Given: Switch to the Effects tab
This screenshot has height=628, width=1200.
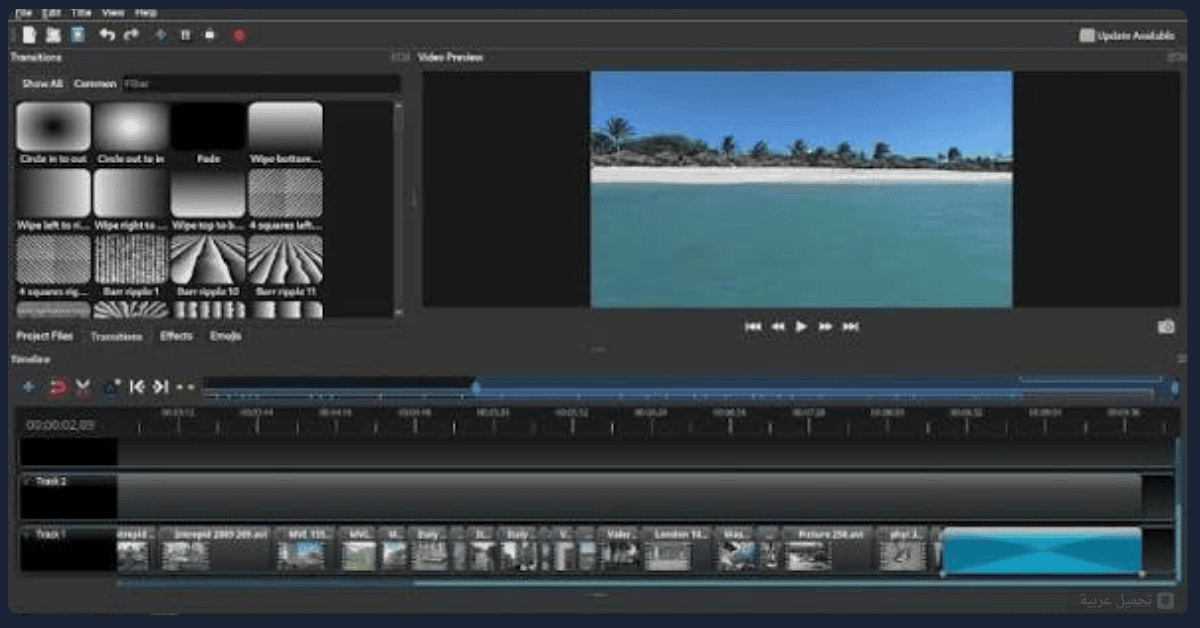Looking at the screenshot, I should 176,336.
